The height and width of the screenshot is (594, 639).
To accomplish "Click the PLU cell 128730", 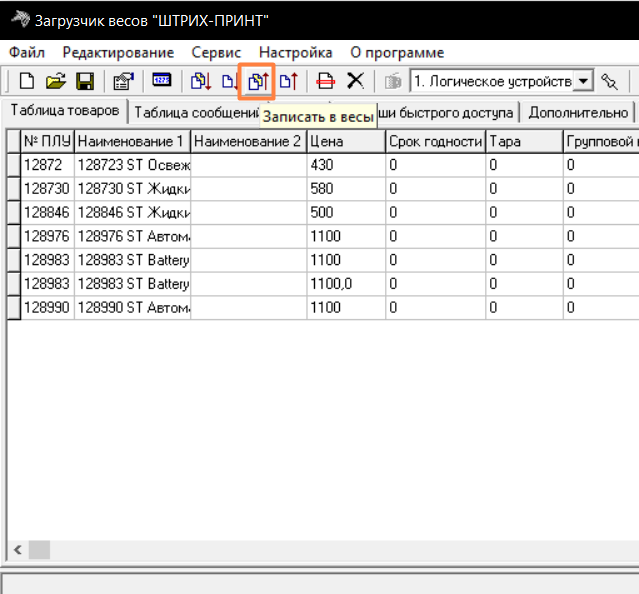I will pyautogui.click(x=47, y=189).
